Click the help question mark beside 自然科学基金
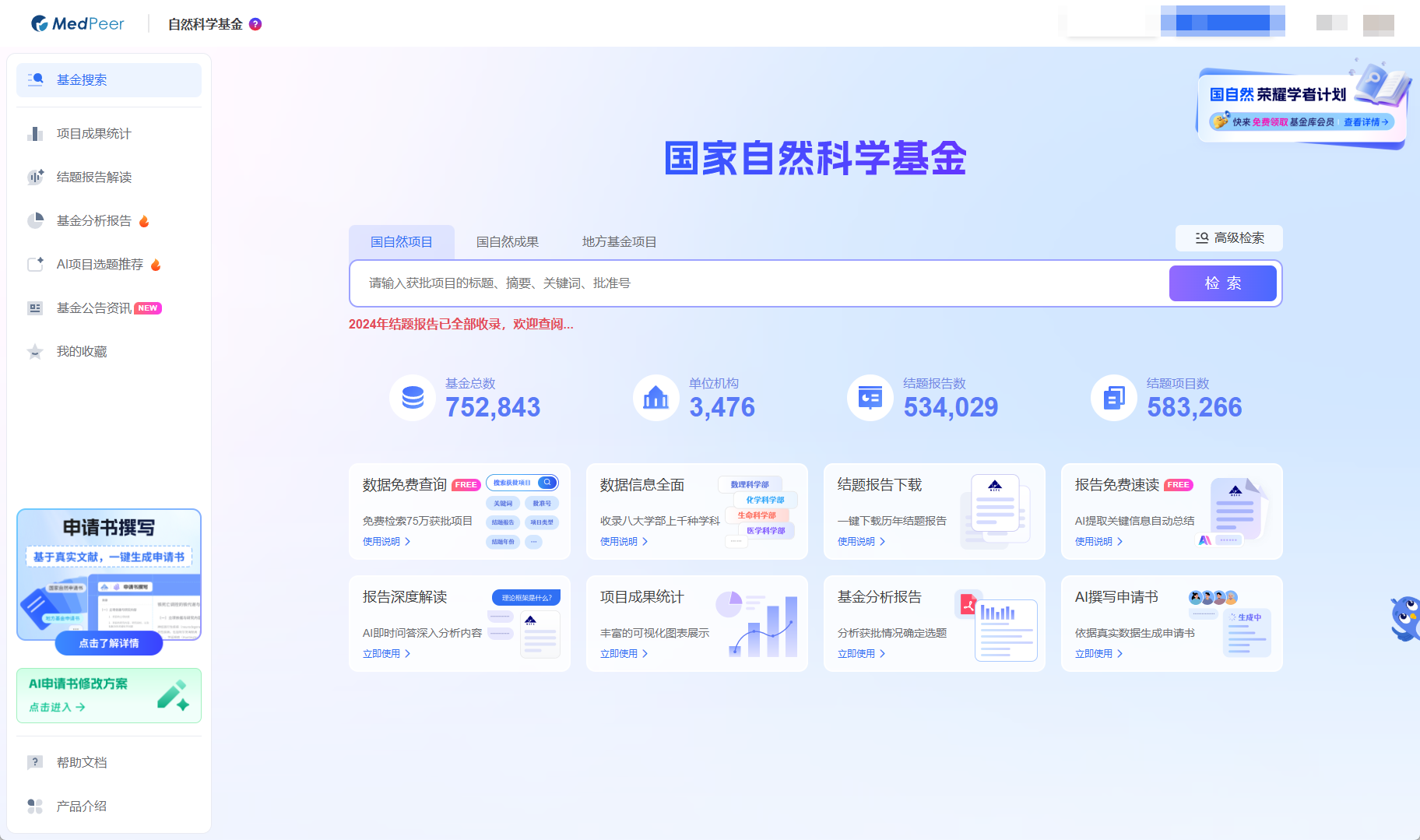Screen dimensions: 1420x840 point(255,24)
